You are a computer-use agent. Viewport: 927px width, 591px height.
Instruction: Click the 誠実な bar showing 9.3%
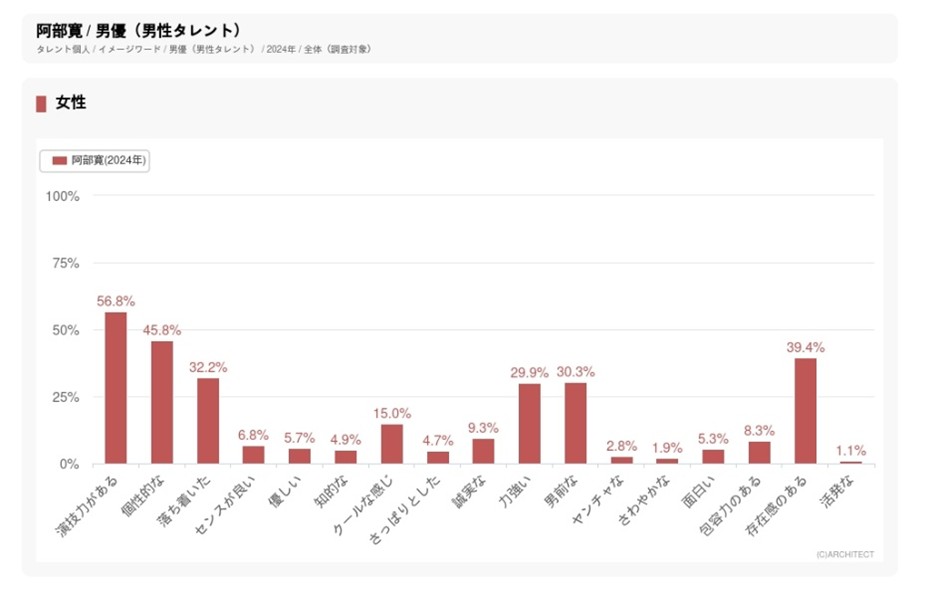pyautogui.click(x=483, y=452)
